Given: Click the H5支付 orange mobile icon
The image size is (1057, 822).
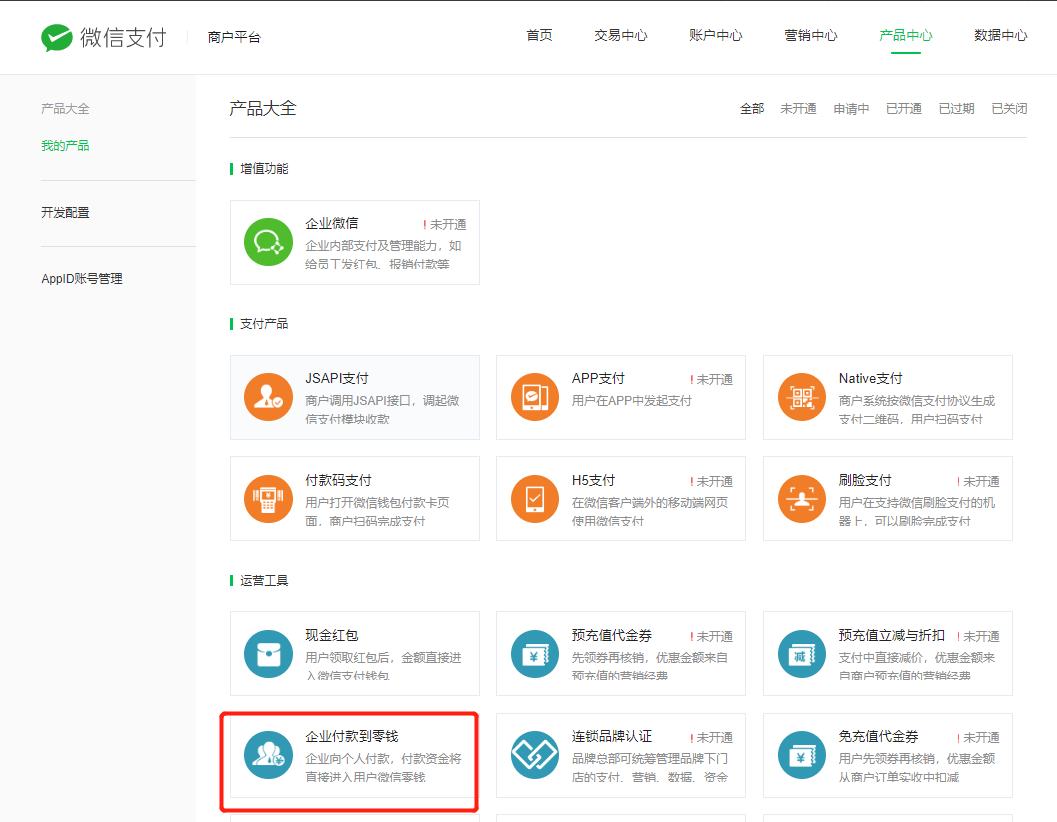Looking at the screenshot, I should pos(535,499).
